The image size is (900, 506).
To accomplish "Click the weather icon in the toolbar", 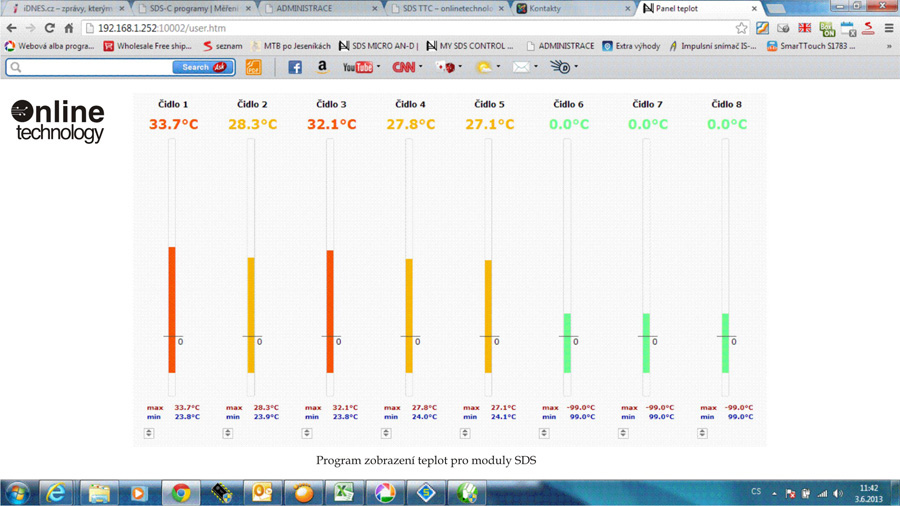I will [x=483, y=67].
